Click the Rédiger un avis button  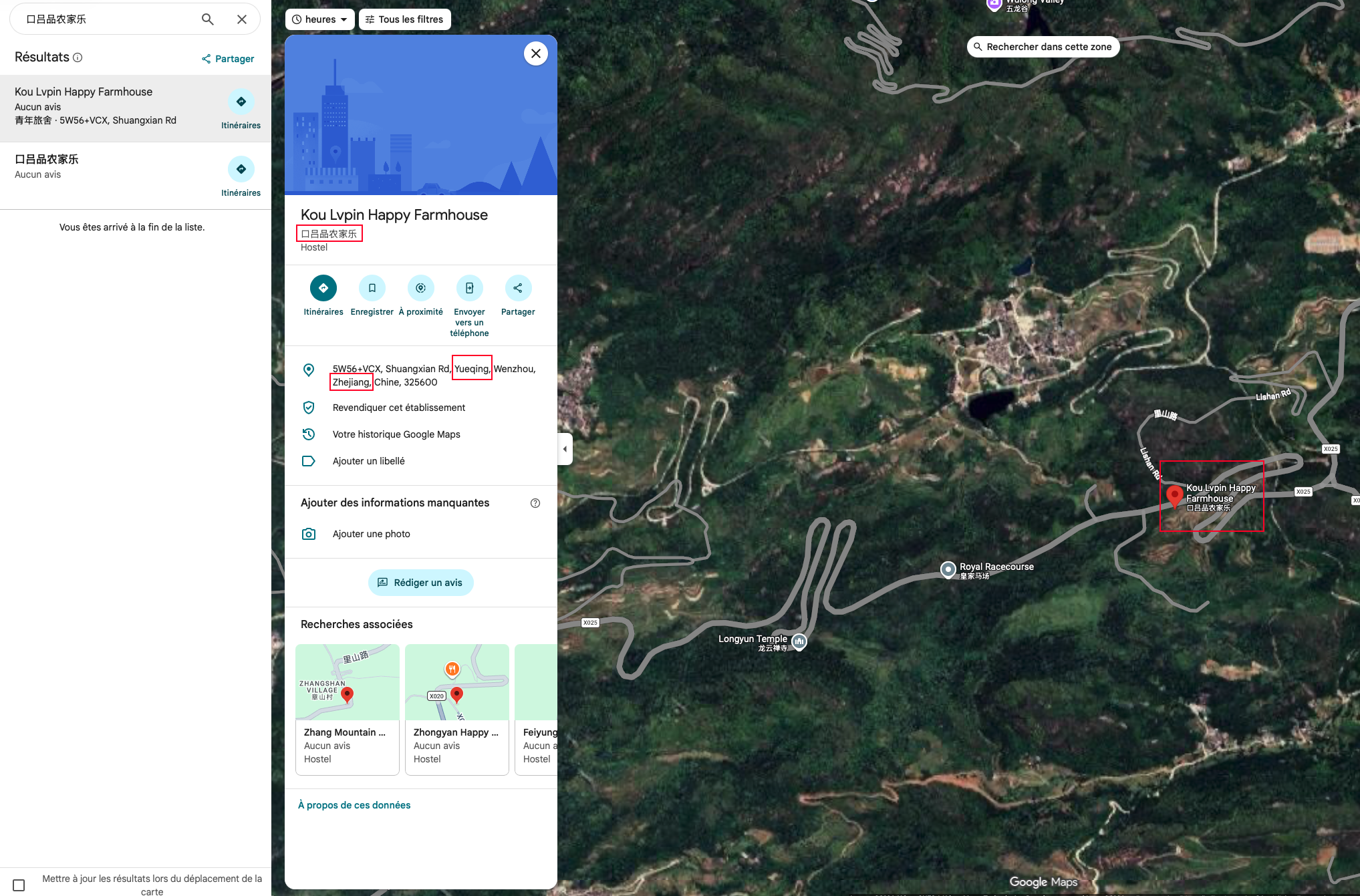pyautogui.click(x=421, y=583)
